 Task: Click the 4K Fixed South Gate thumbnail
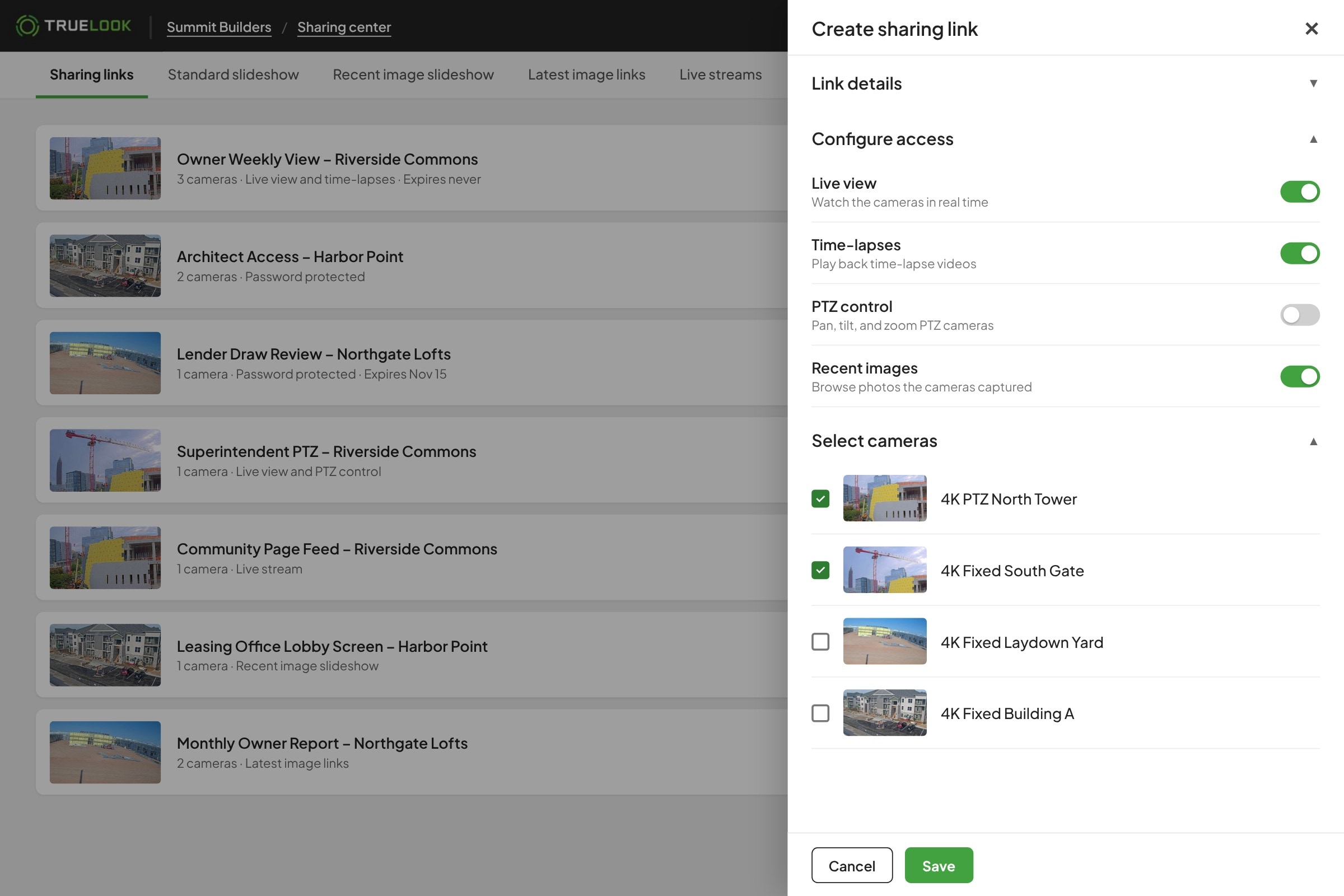[885, 570]
